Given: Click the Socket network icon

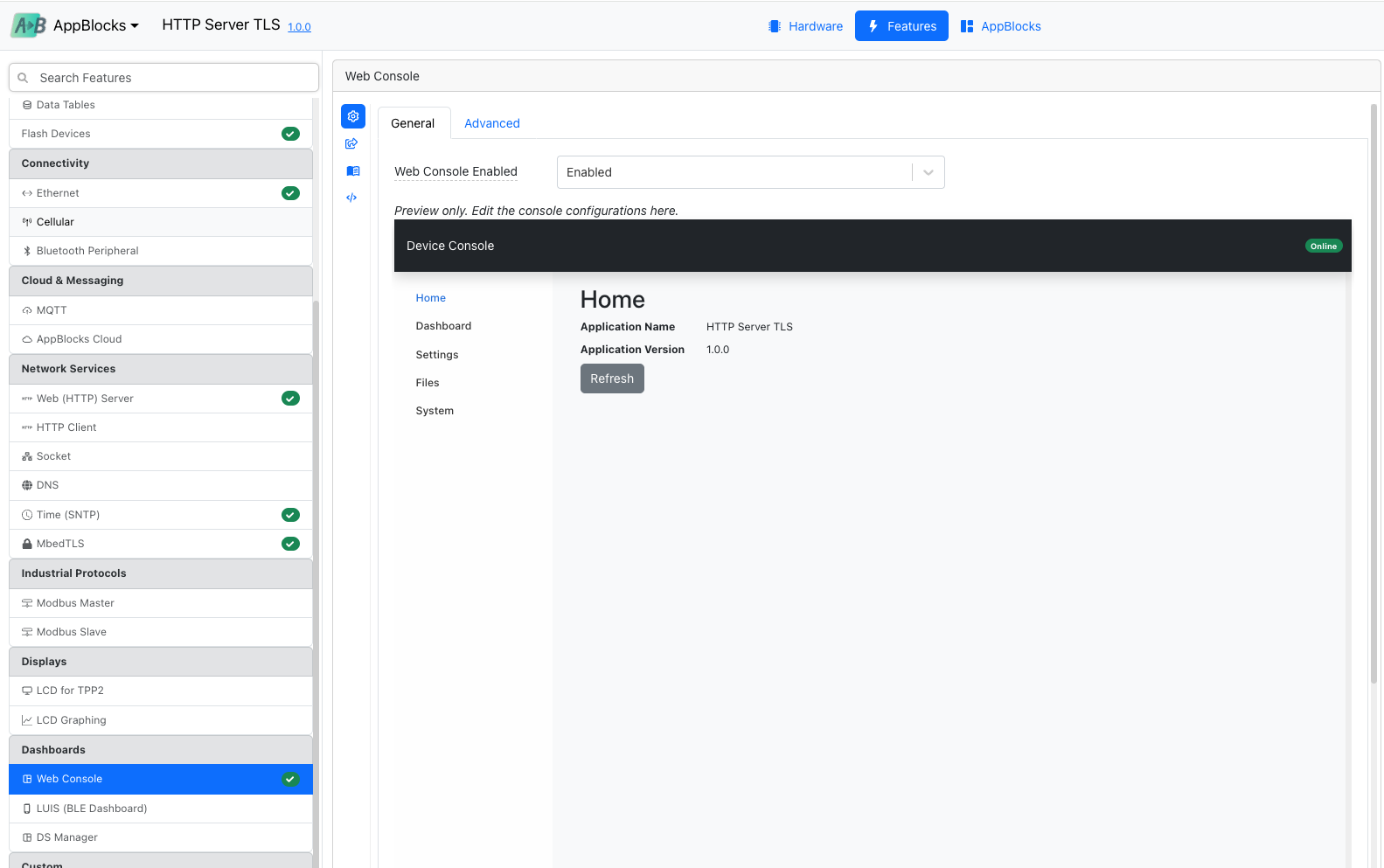Looking at the screenshot, I should (x=27, y=456).
